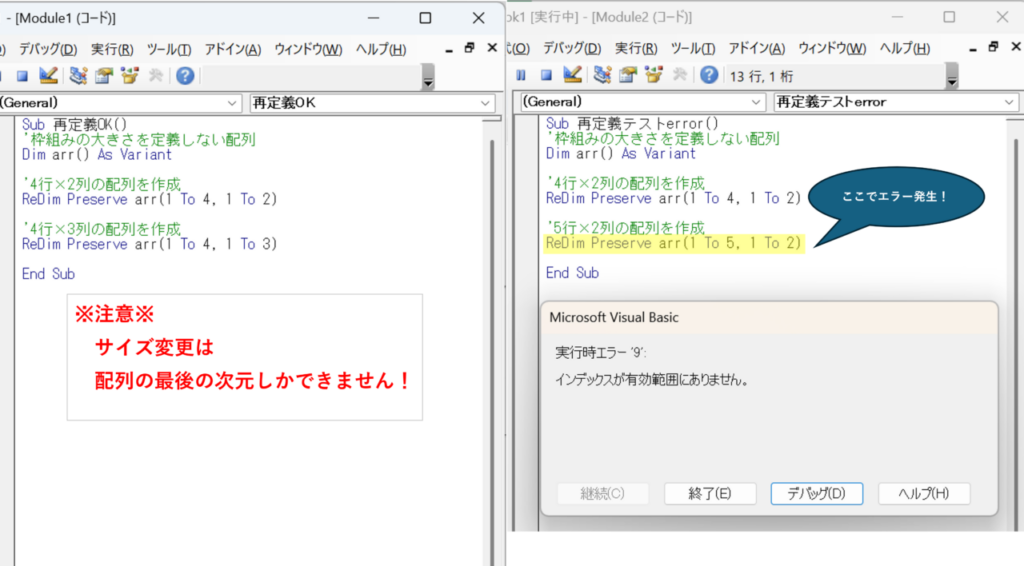Screen dimensions: 1024x566
Task: Open ヘルプ(H) menu in Module1 window
Action: coord(381,50)
